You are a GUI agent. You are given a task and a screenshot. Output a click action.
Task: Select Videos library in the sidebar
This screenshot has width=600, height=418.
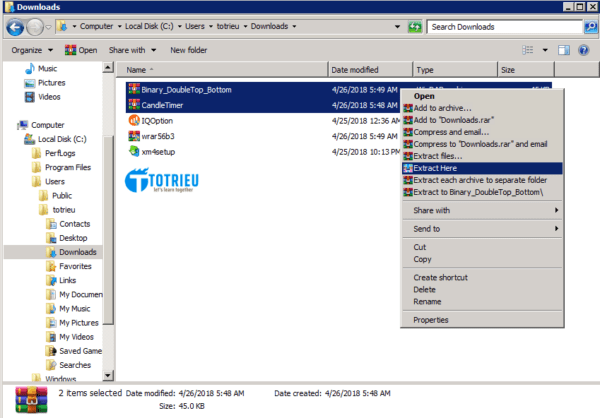pos(42,97)
